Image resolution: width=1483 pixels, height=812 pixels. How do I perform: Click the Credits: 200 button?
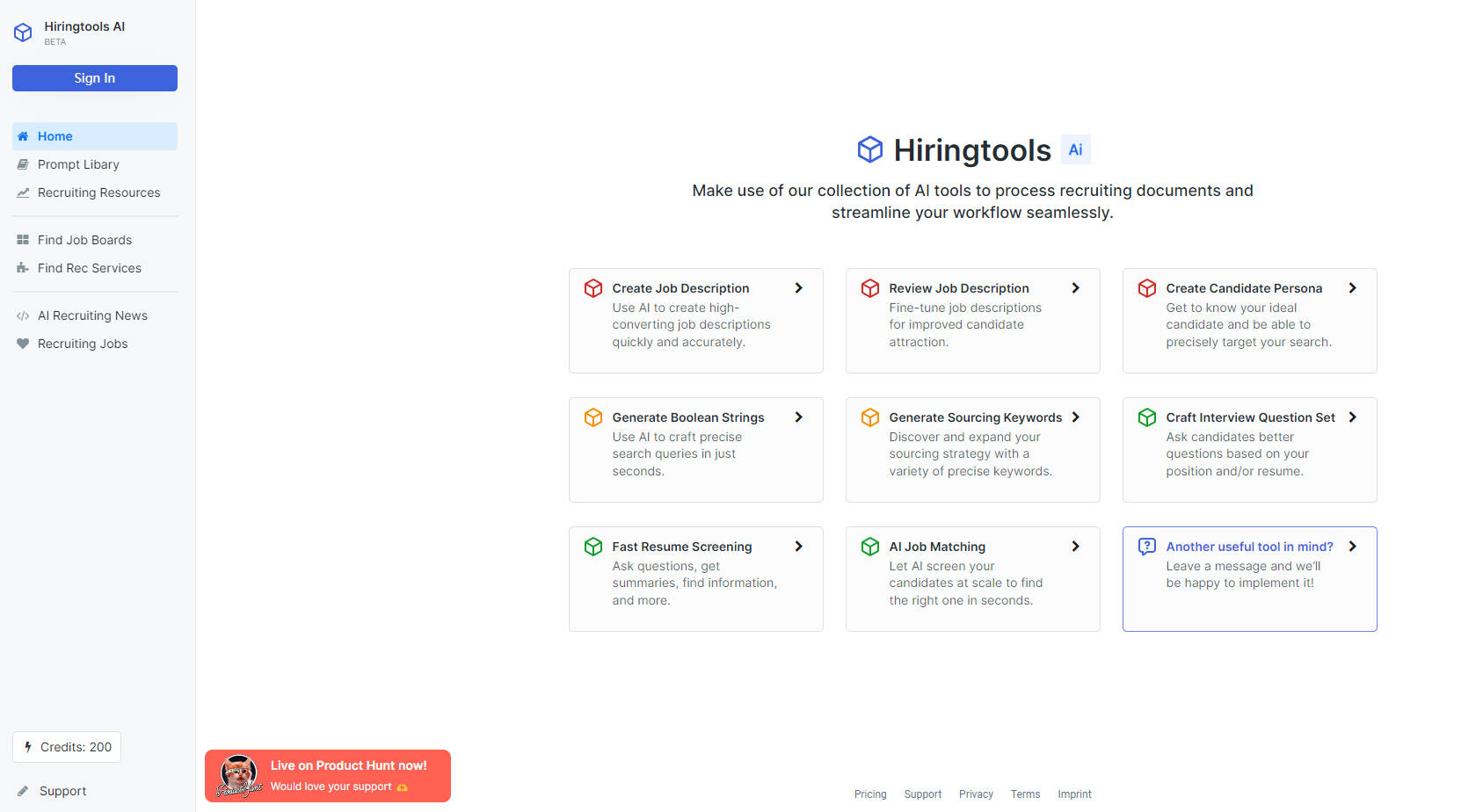67,747
